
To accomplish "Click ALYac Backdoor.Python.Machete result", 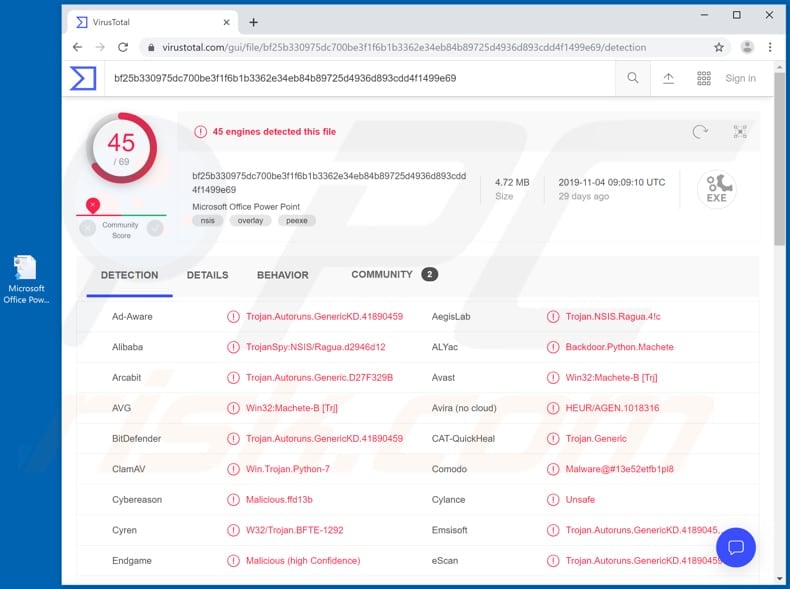I will tap(619, 347).
